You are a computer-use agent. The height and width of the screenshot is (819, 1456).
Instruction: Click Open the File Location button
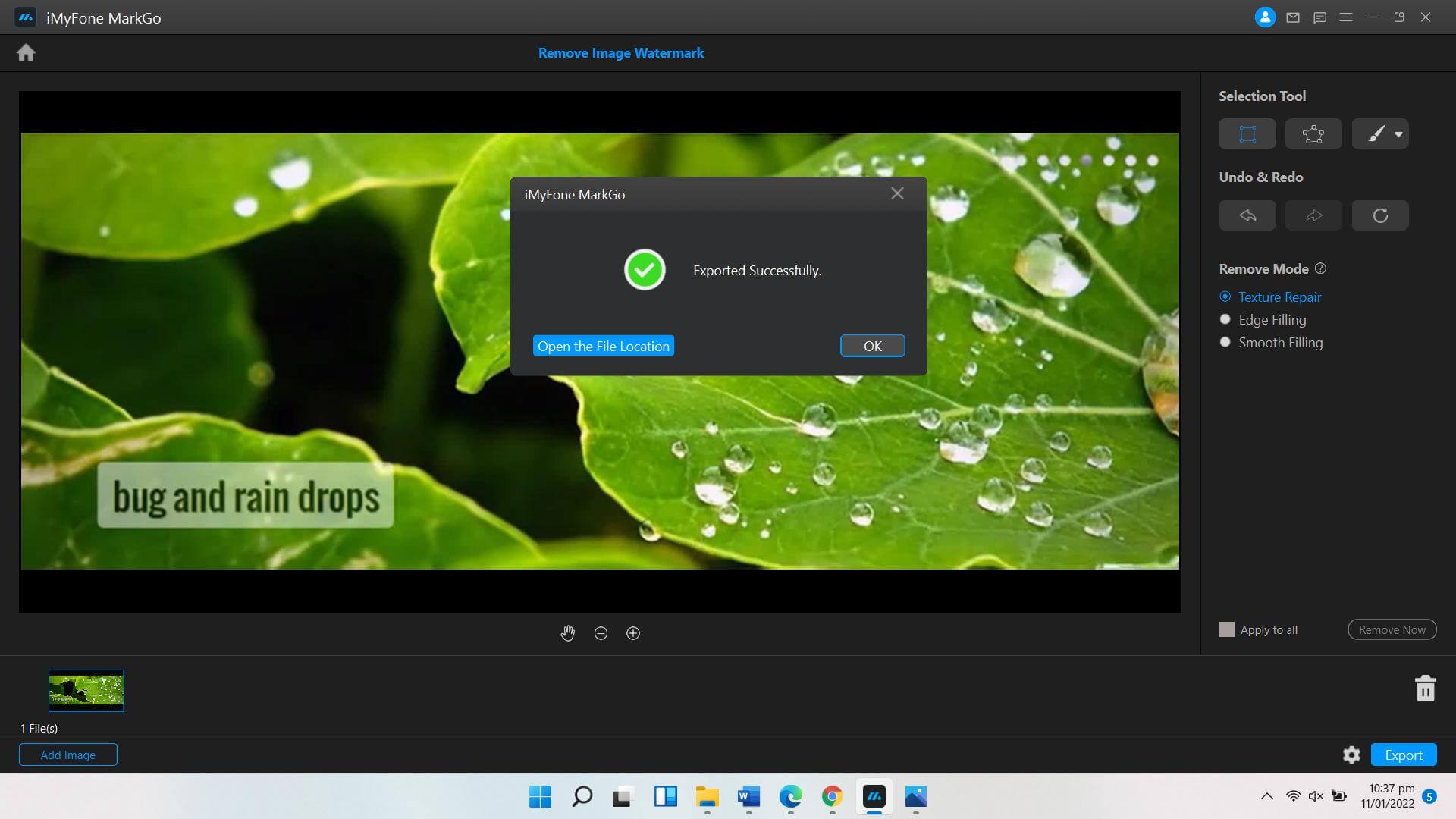click(x=604, y=346)
